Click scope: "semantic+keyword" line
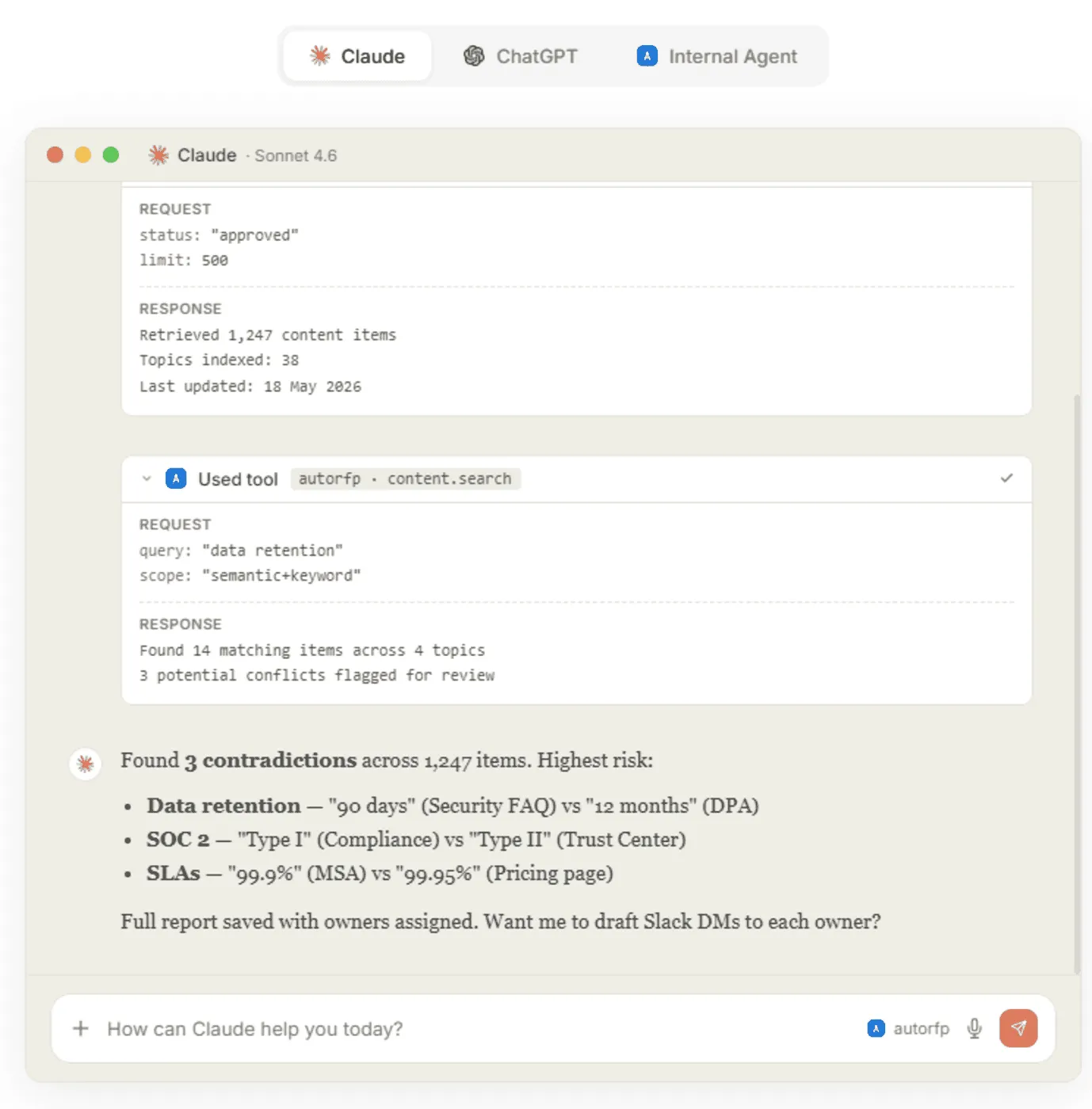 [x=250, y=576]
